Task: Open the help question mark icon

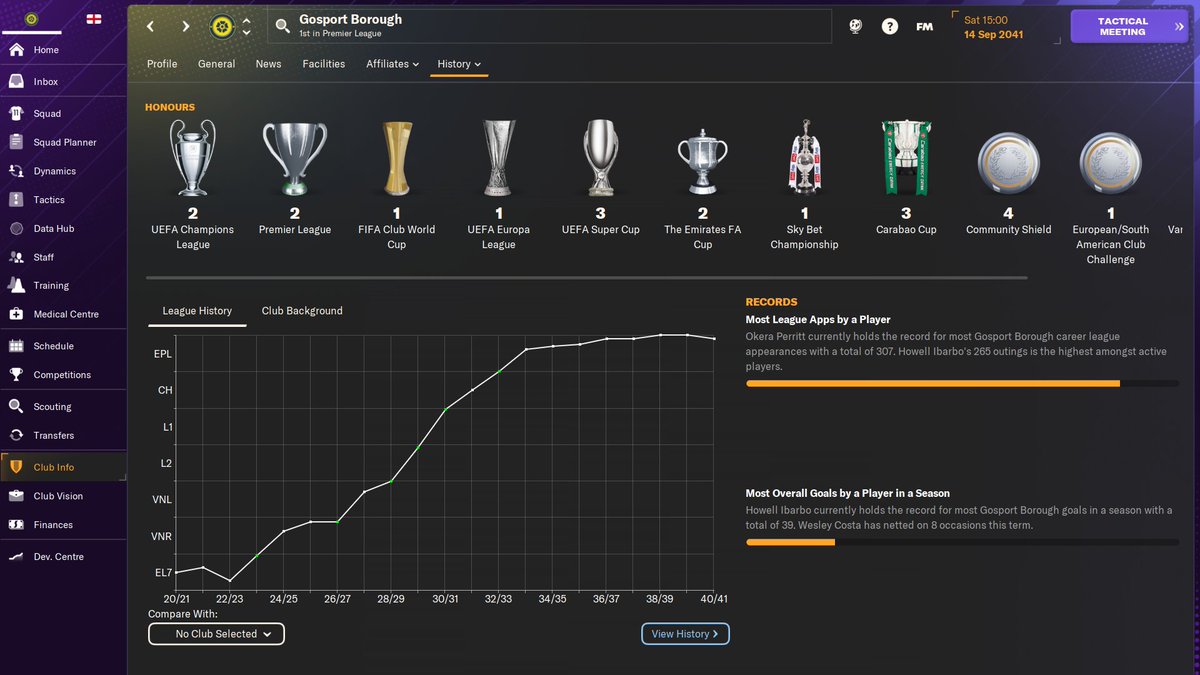Action: (x=890, y=26)
